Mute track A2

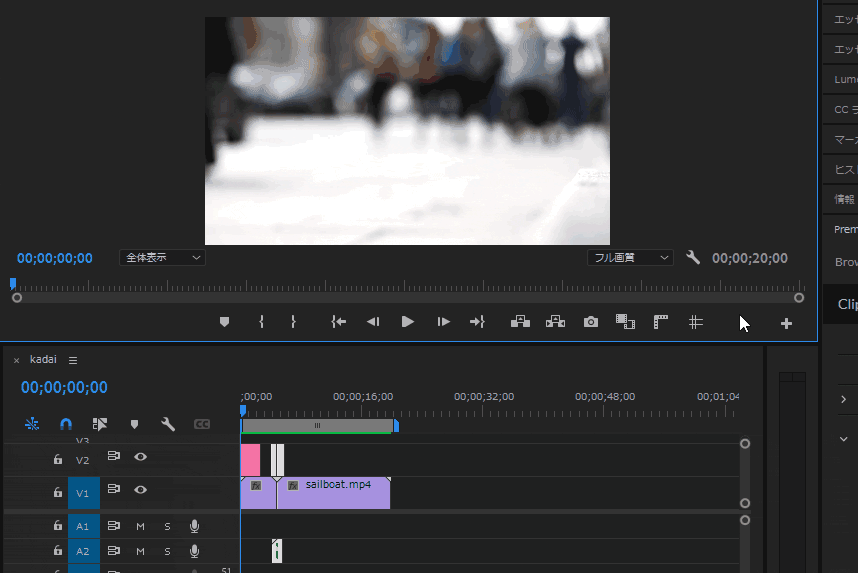click(x=141, y=551)
